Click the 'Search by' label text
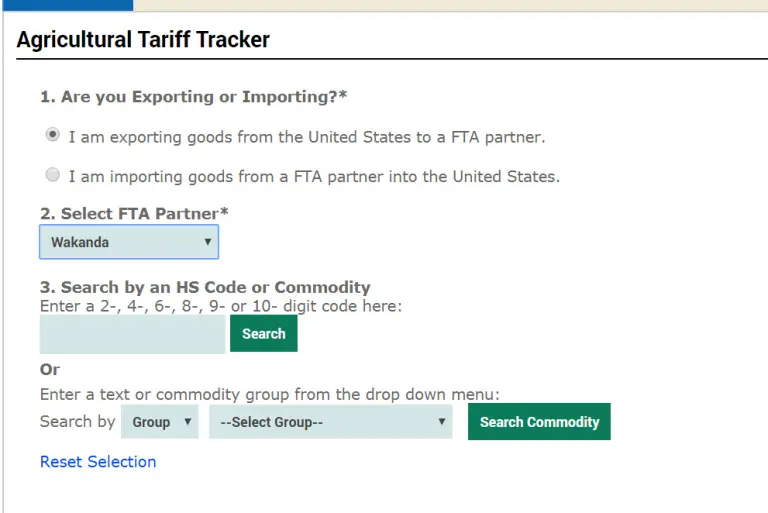Viewport: 768px width, 513px height. click(77, 421)
